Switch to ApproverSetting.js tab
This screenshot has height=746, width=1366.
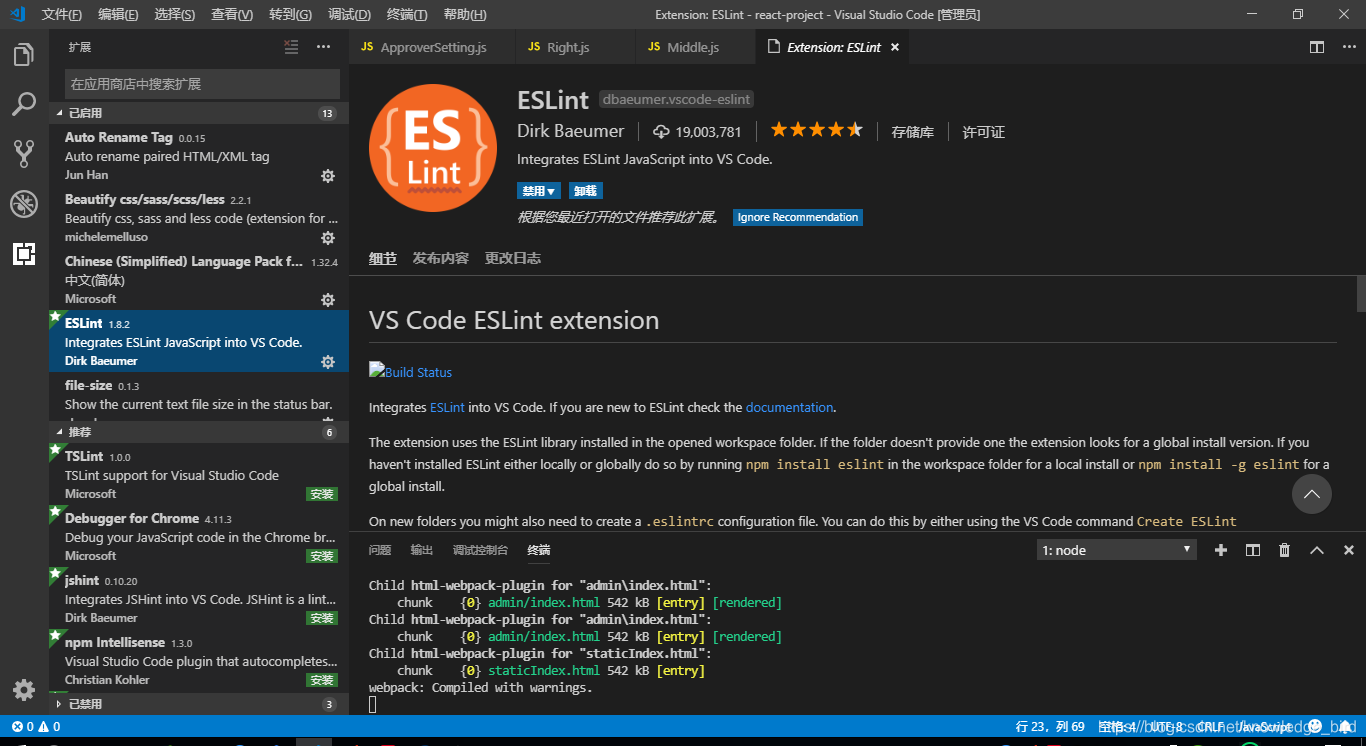432,47
